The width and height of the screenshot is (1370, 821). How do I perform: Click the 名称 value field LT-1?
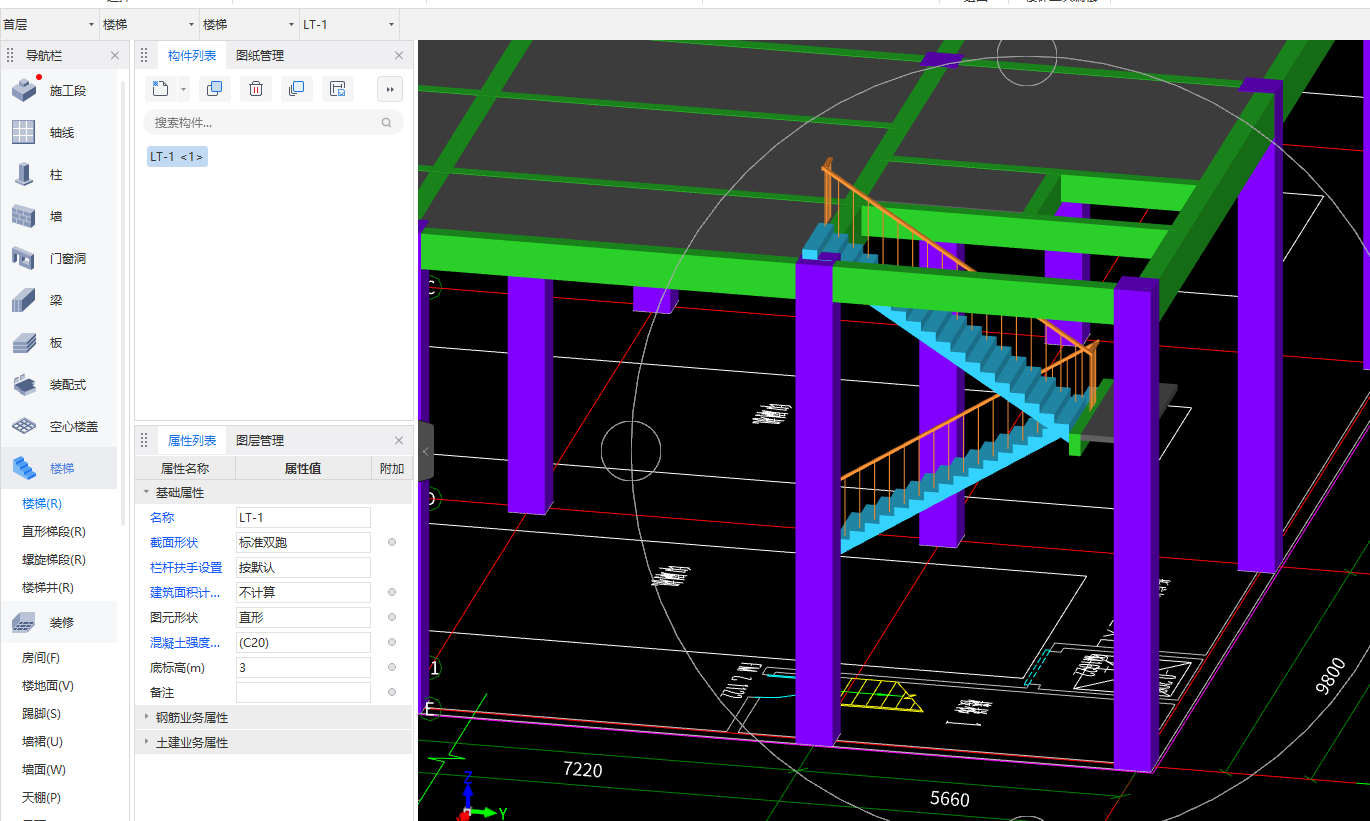pos(303,517)
